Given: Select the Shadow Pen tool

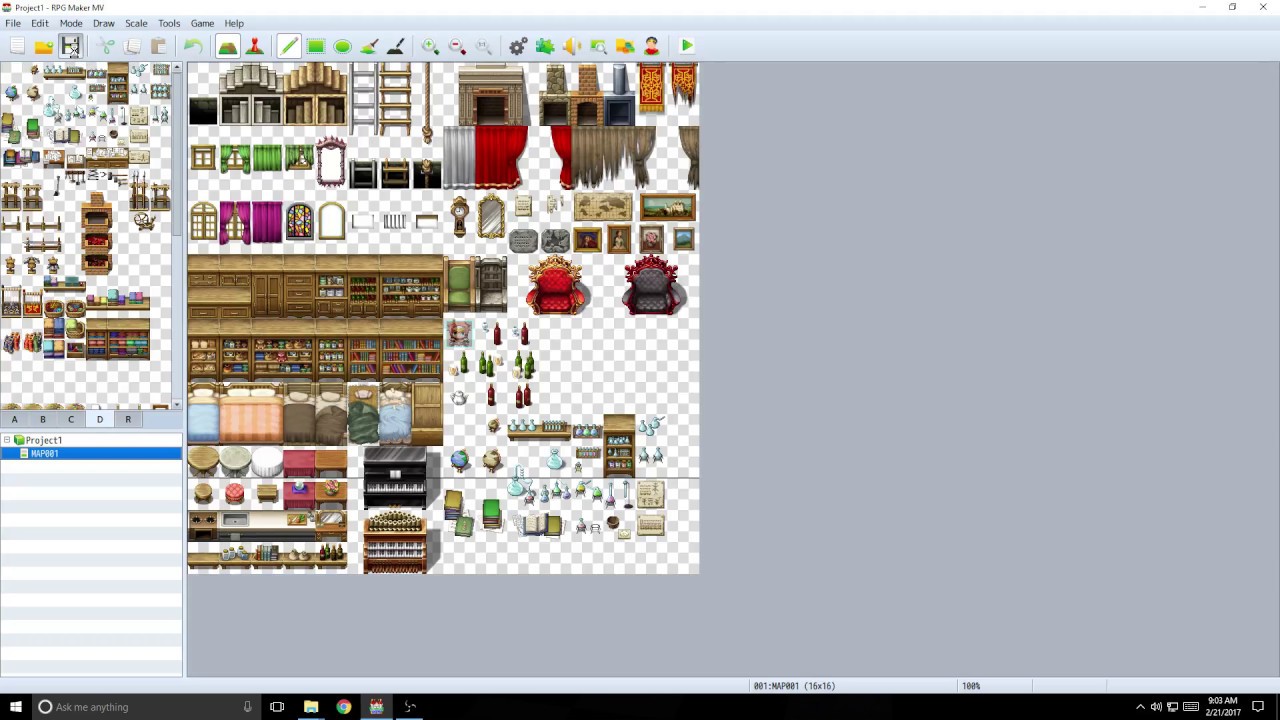Looking at the screenshot, I should 395,46.
